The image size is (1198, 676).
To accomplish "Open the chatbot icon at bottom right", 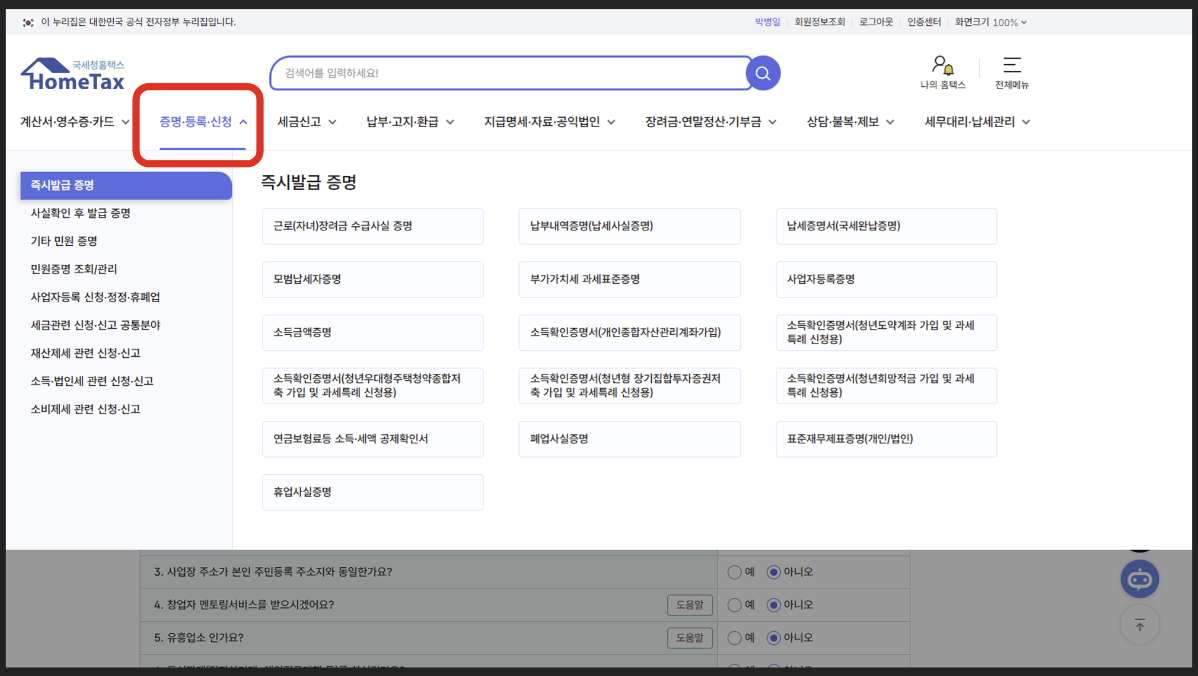I will pos(1139,579).
